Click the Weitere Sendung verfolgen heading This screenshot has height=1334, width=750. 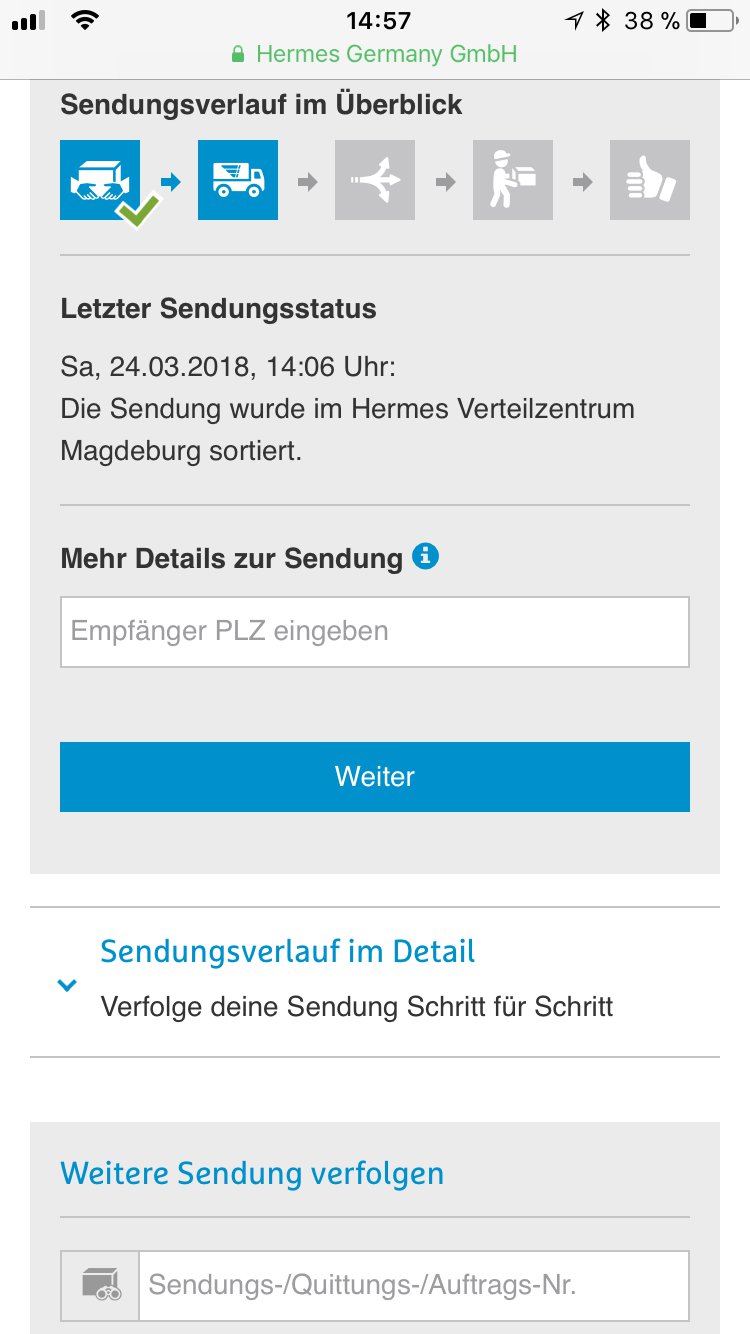(252, 1173)
